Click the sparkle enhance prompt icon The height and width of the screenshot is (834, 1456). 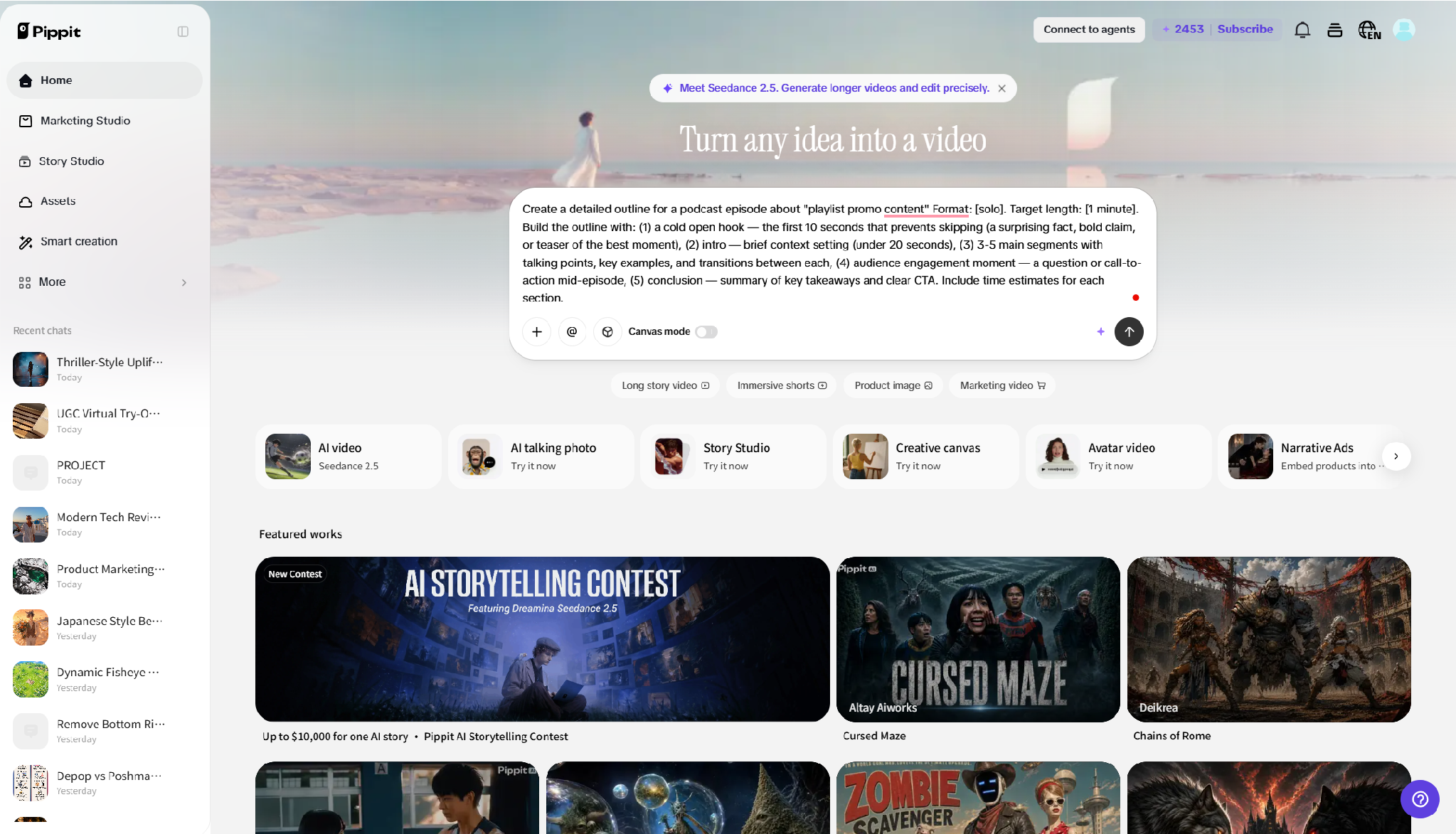(x=1101, y=331)
